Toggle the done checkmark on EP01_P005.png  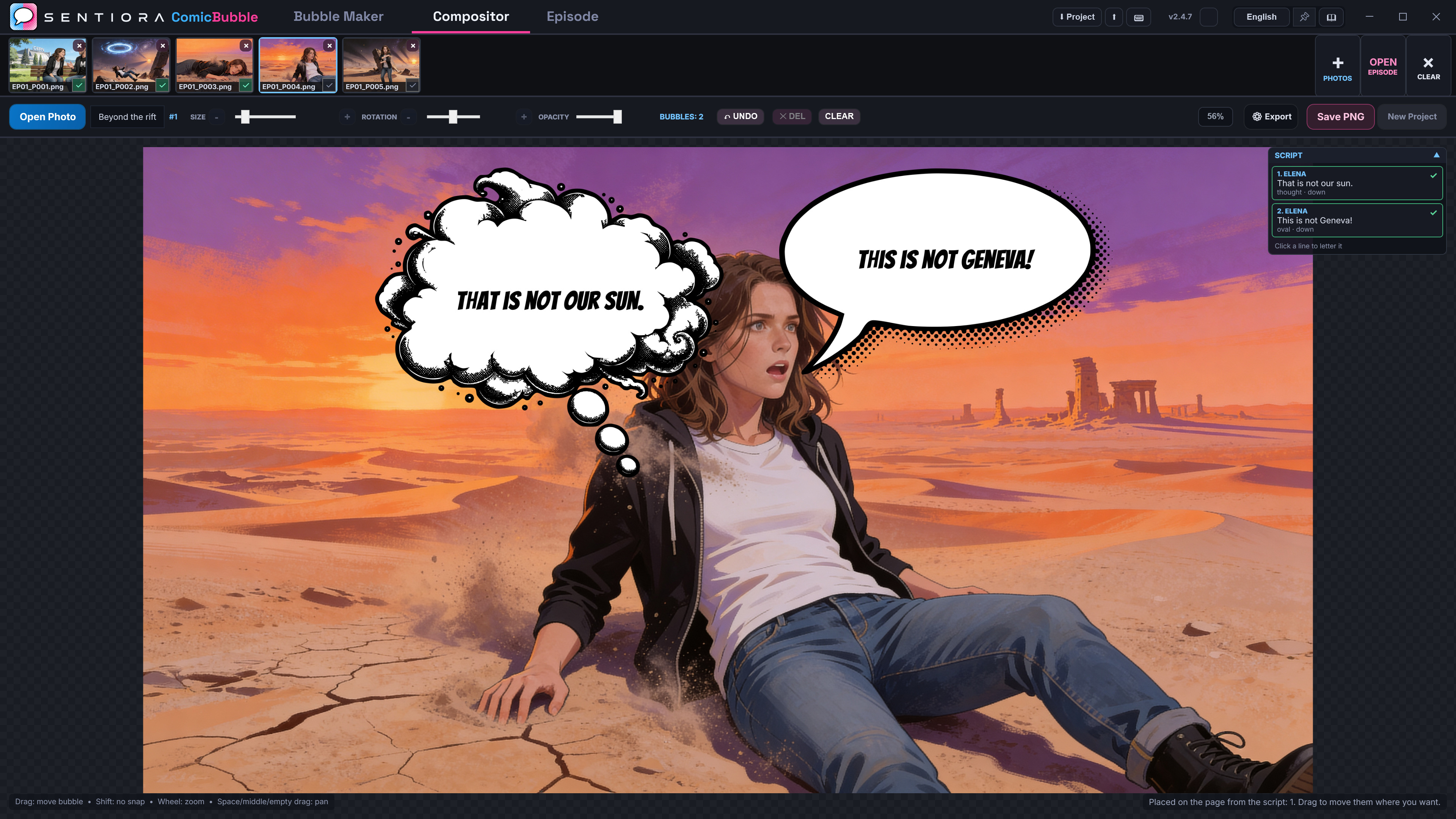(x=413, y=85)
